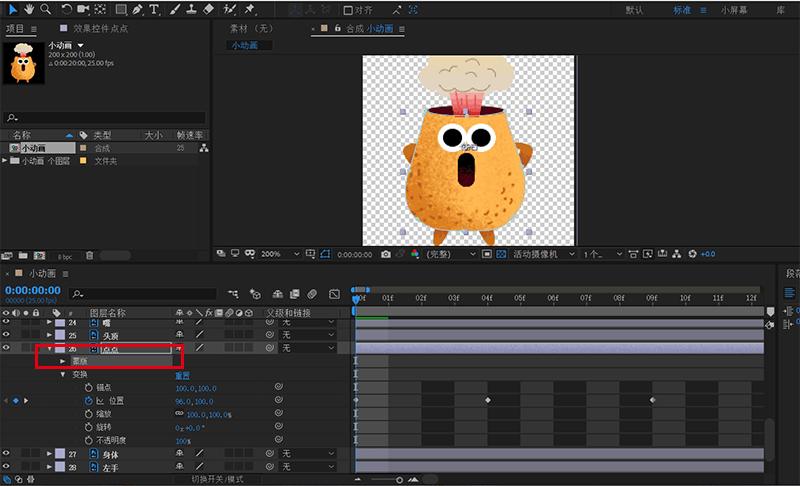The image size is (800, 486).
Task: Select the Zoom magnifier tool
Action: click(x=47, y=9)
